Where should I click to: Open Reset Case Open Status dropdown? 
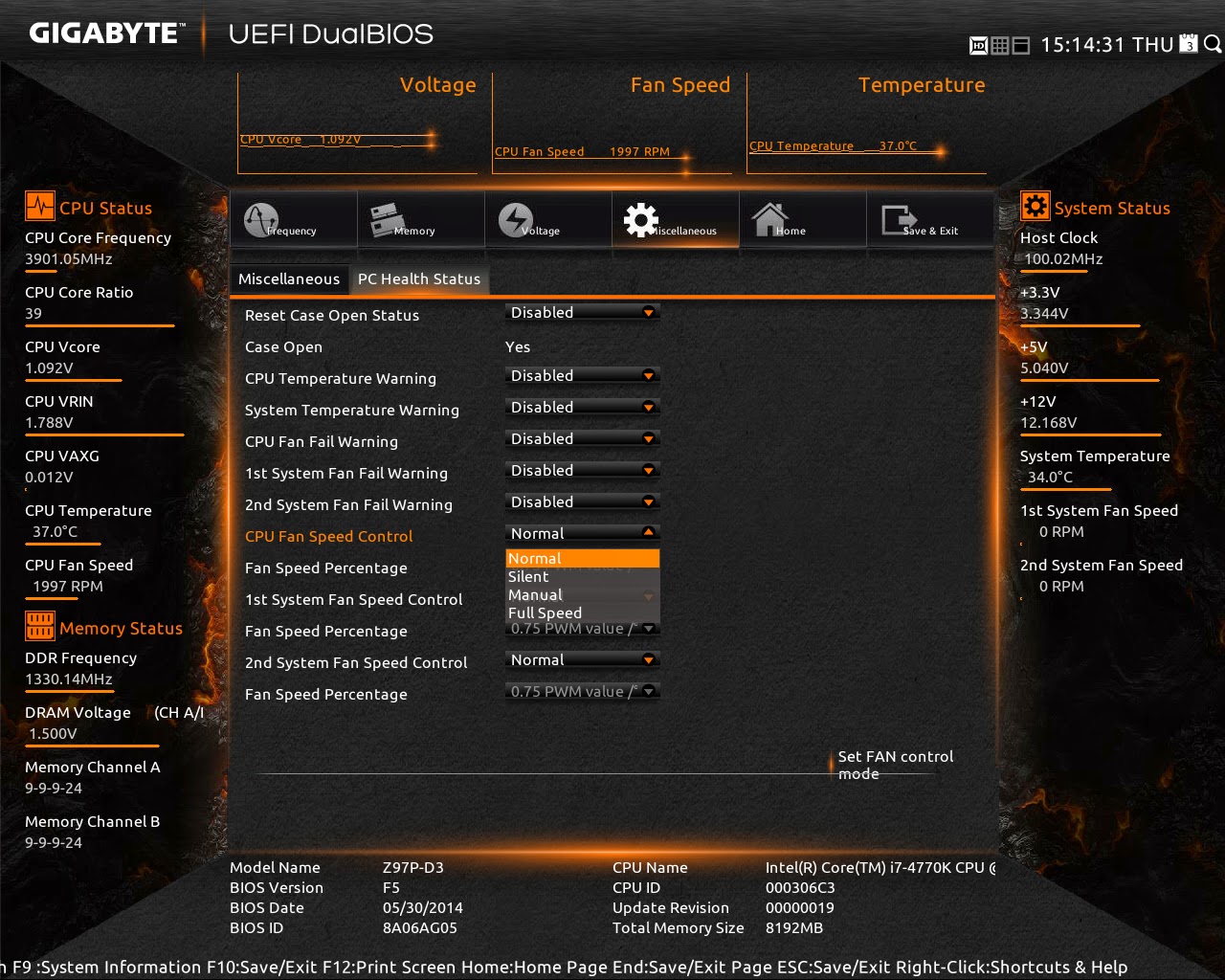coord(582,313)
